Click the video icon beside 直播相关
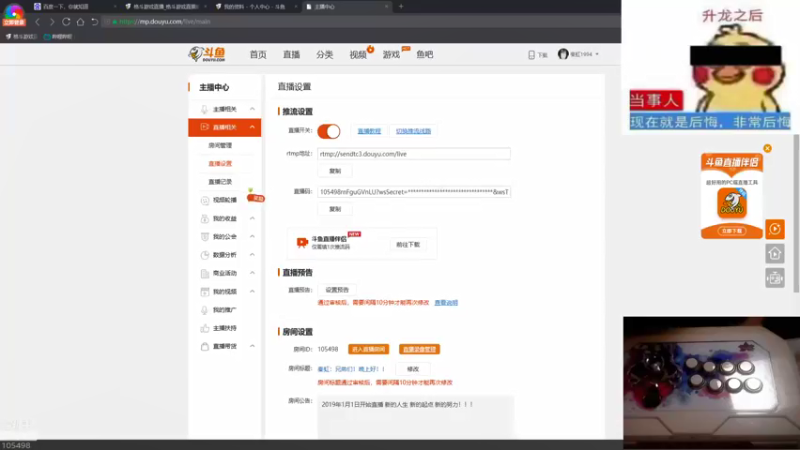The image size is (800, 450). (x=204, y=127)
